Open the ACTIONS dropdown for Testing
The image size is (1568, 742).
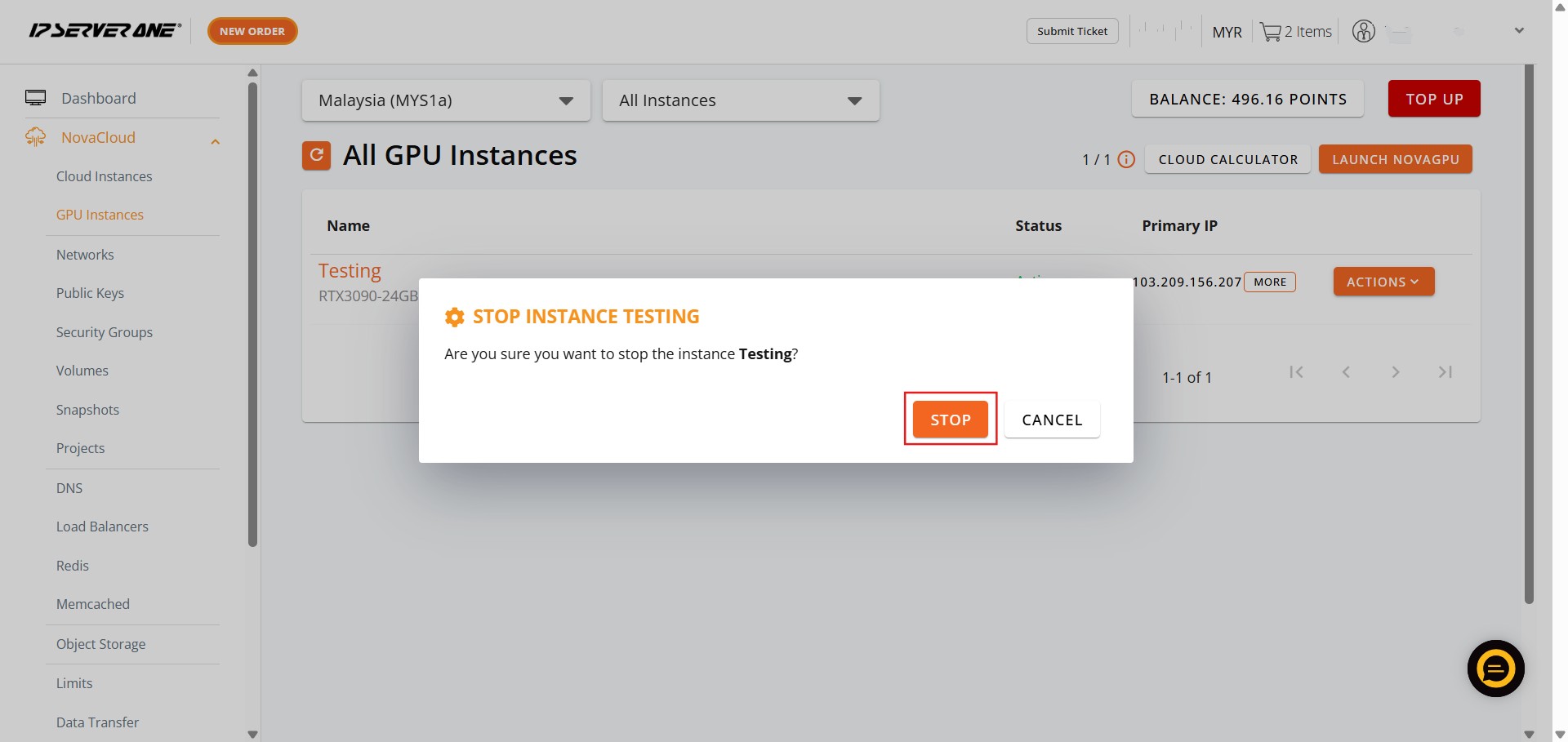click(x=1383, y=282)
